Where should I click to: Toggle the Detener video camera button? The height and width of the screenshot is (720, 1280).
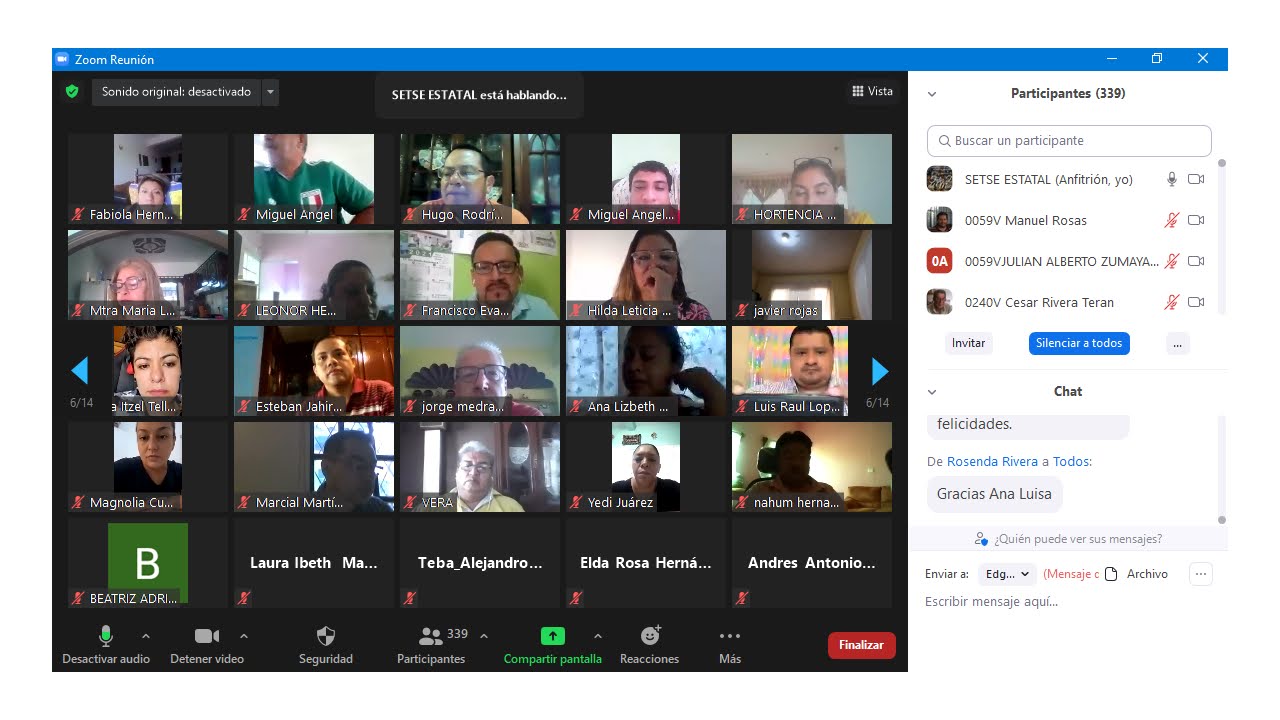point(207,645)
